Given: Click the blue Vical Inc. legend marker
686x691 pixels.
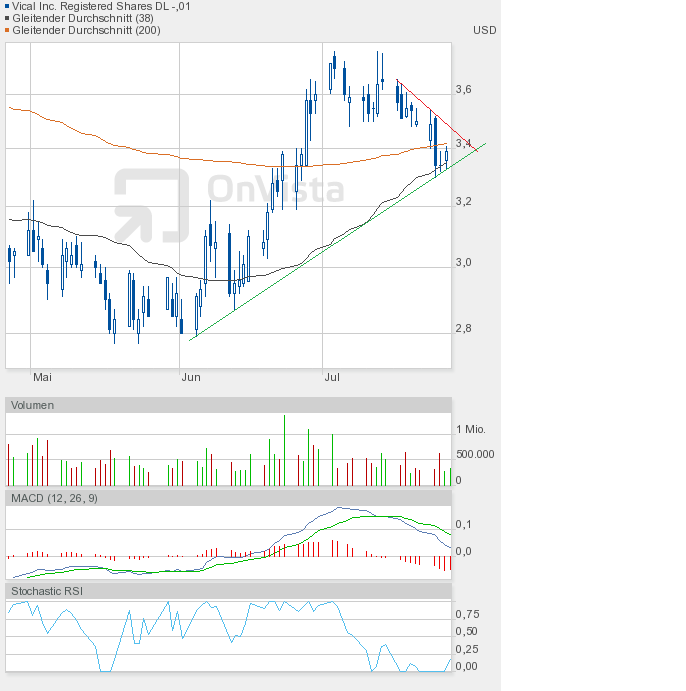Looking at the screenshot, I should point(4,6).
